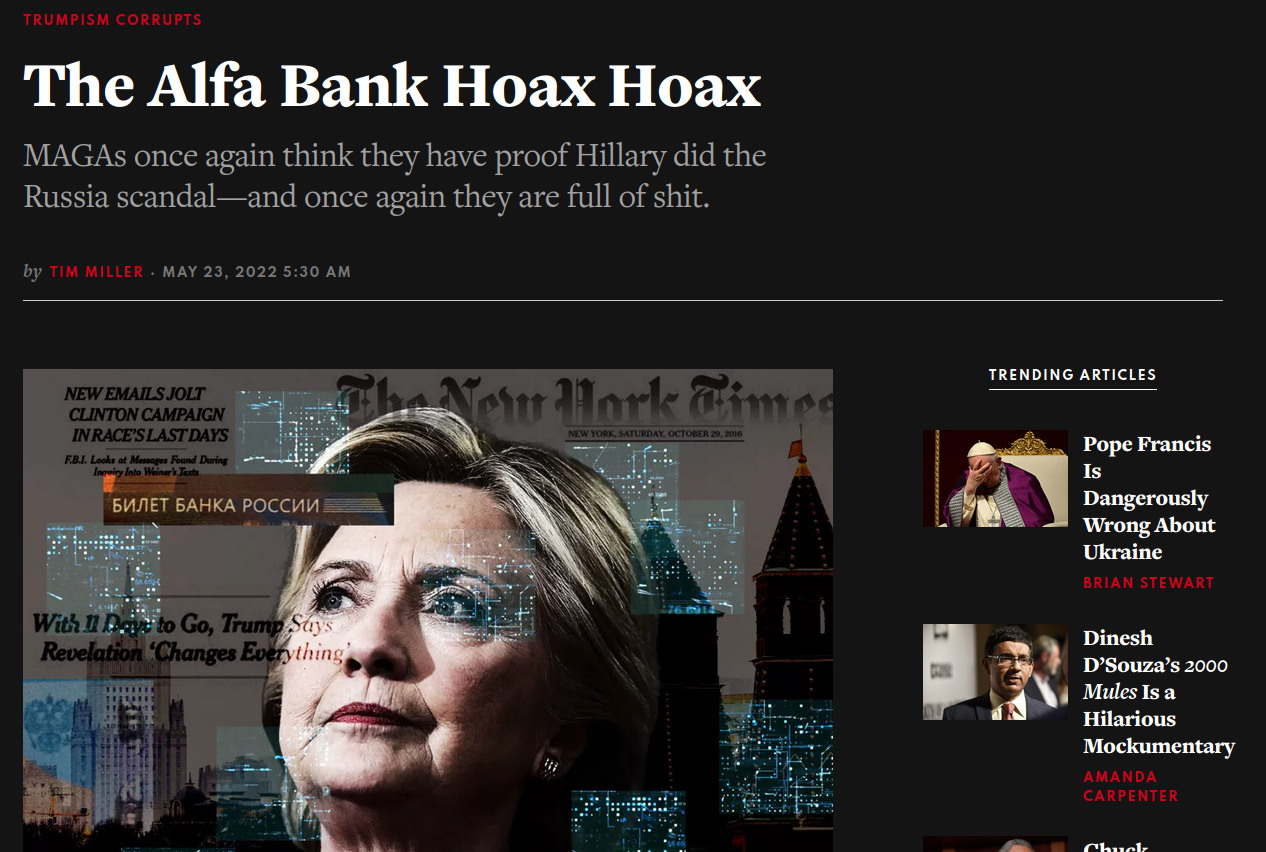Open the Trumpism Corrupts category link

pos(112,20)
